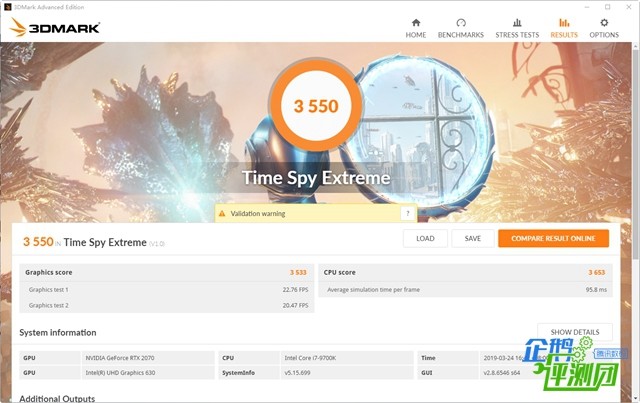Click SHOW DETAILS for system information
The image size is (640, 403).
click(x=575, y=332)
